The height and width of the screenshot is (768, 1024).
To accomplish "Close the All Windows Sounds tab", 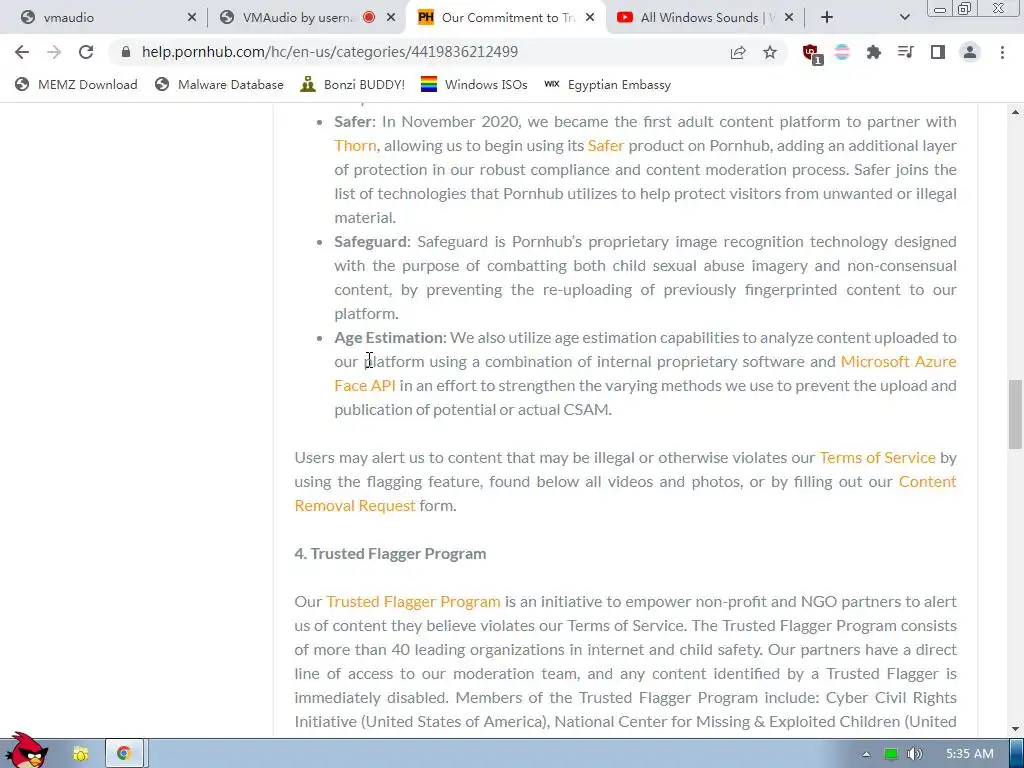I will coord(789,18).
